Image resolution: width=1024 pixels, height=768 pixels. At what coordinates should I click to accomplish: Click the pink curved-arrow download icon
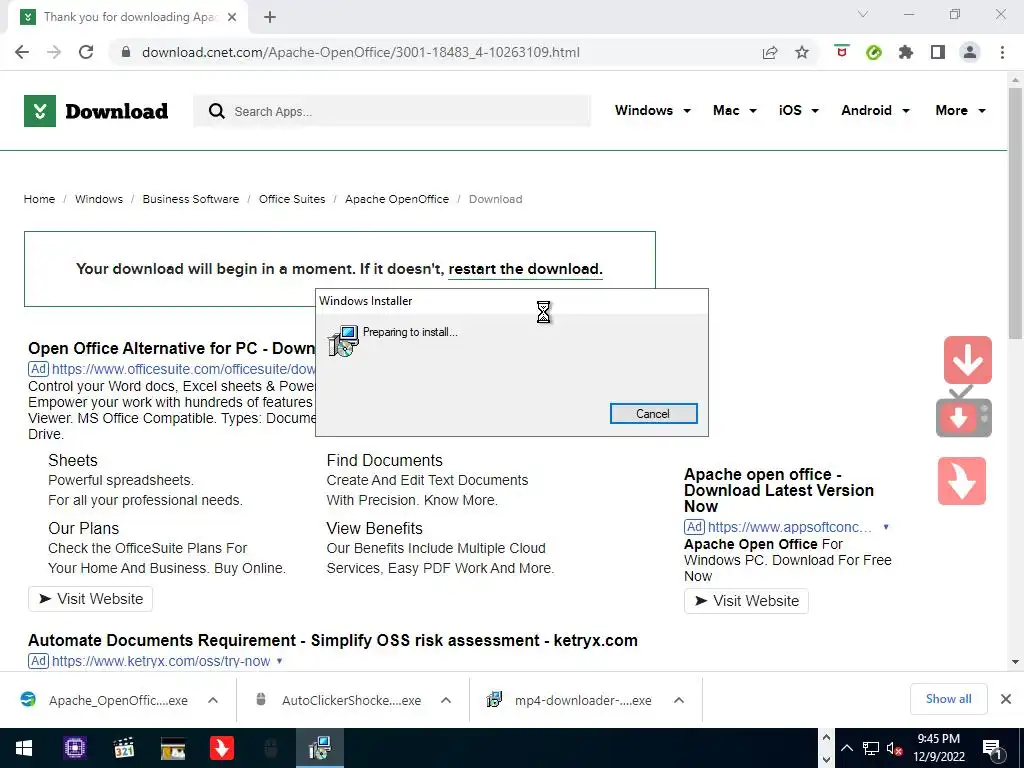pos(962,481)
